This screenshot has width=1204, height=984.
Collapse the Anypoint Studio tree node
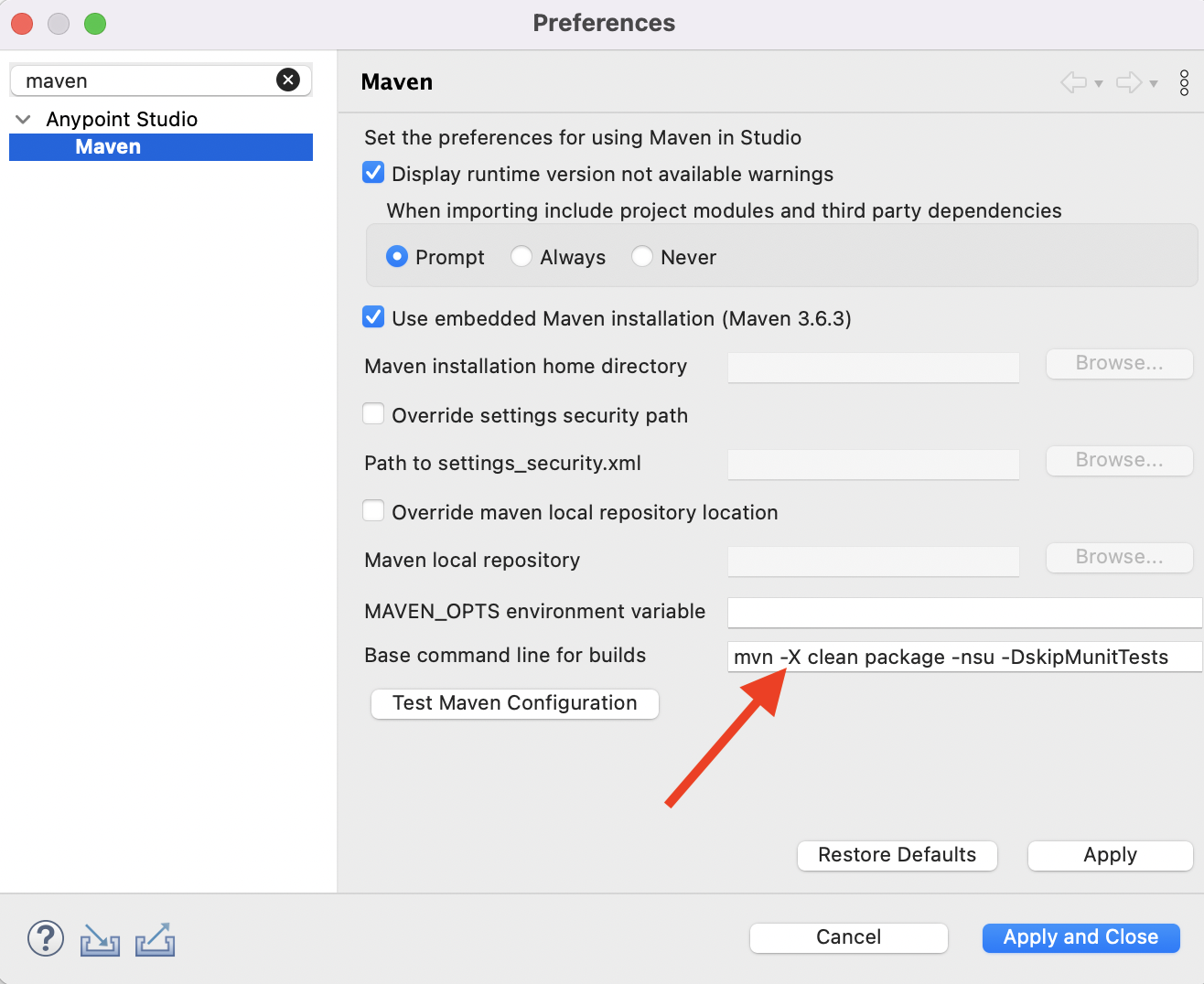tap(24, 120)
